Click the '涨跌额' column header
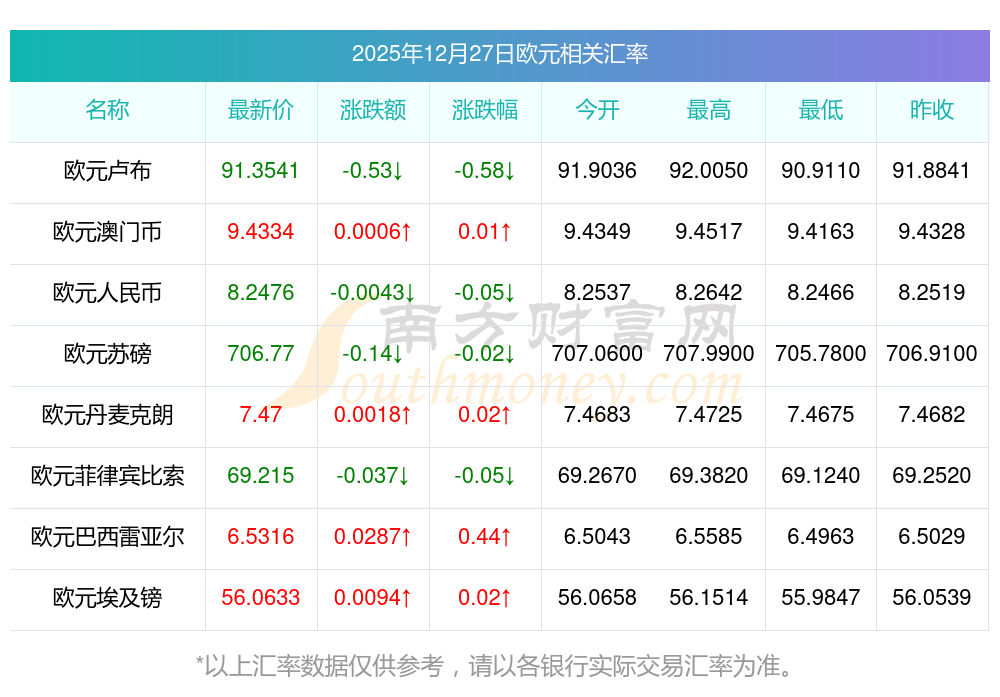Image resolution: width=1000 pixels, height=697 pixels. [373, 110]
